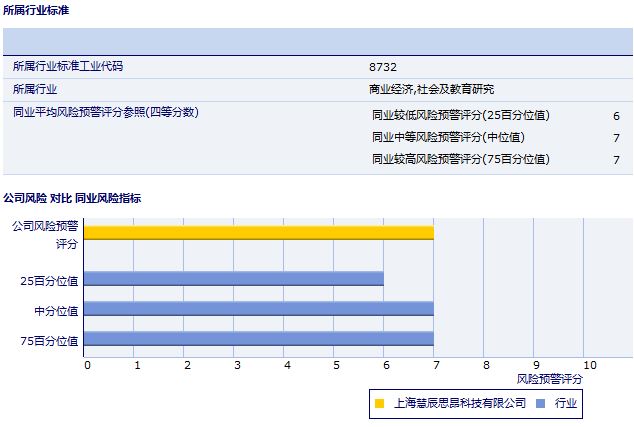The image size is (634, 427).
Task: Select the 75百分位值 blue bar
Action: pos(259,338)
